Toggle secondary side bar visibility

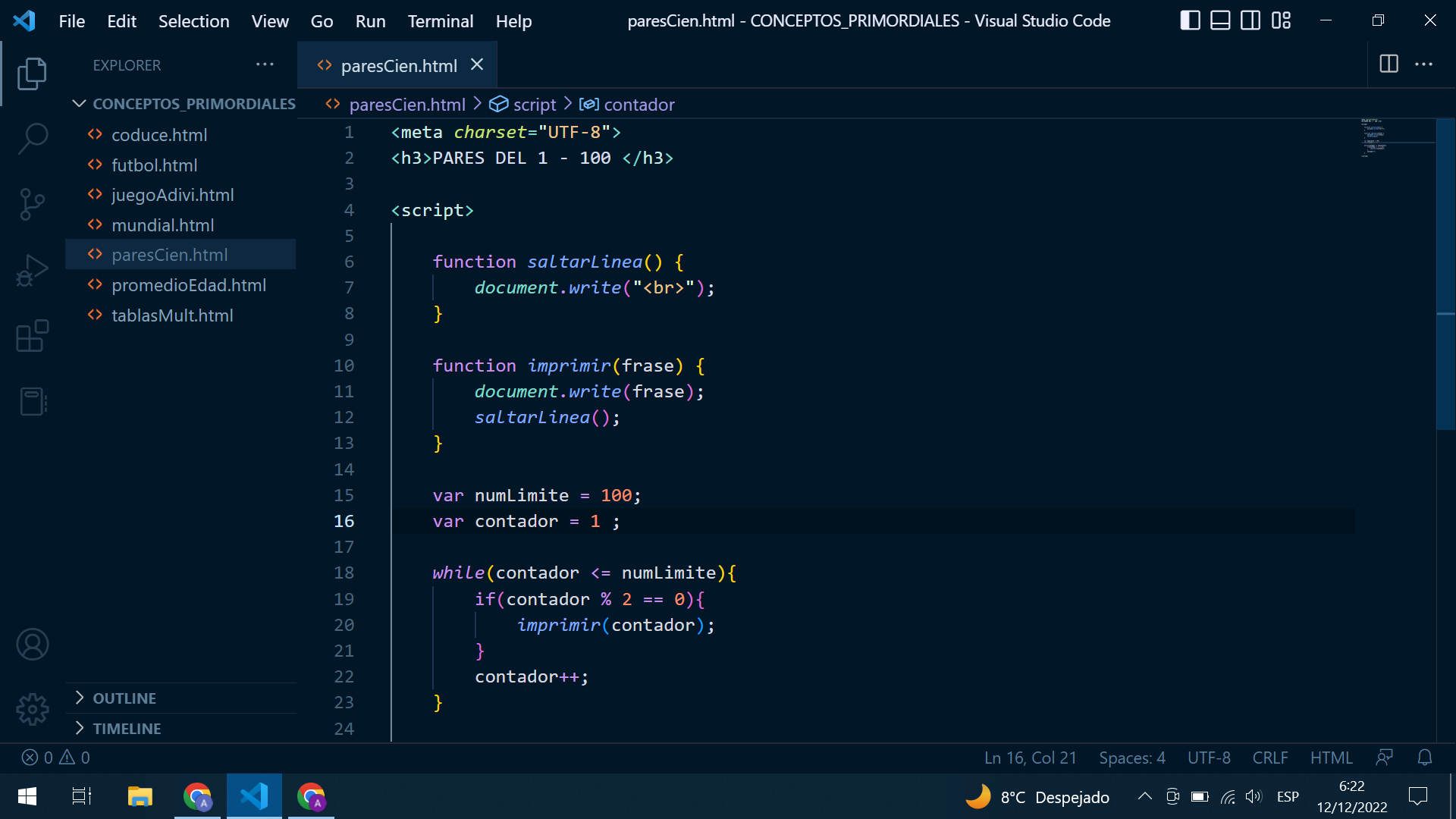click(1250, 20)
